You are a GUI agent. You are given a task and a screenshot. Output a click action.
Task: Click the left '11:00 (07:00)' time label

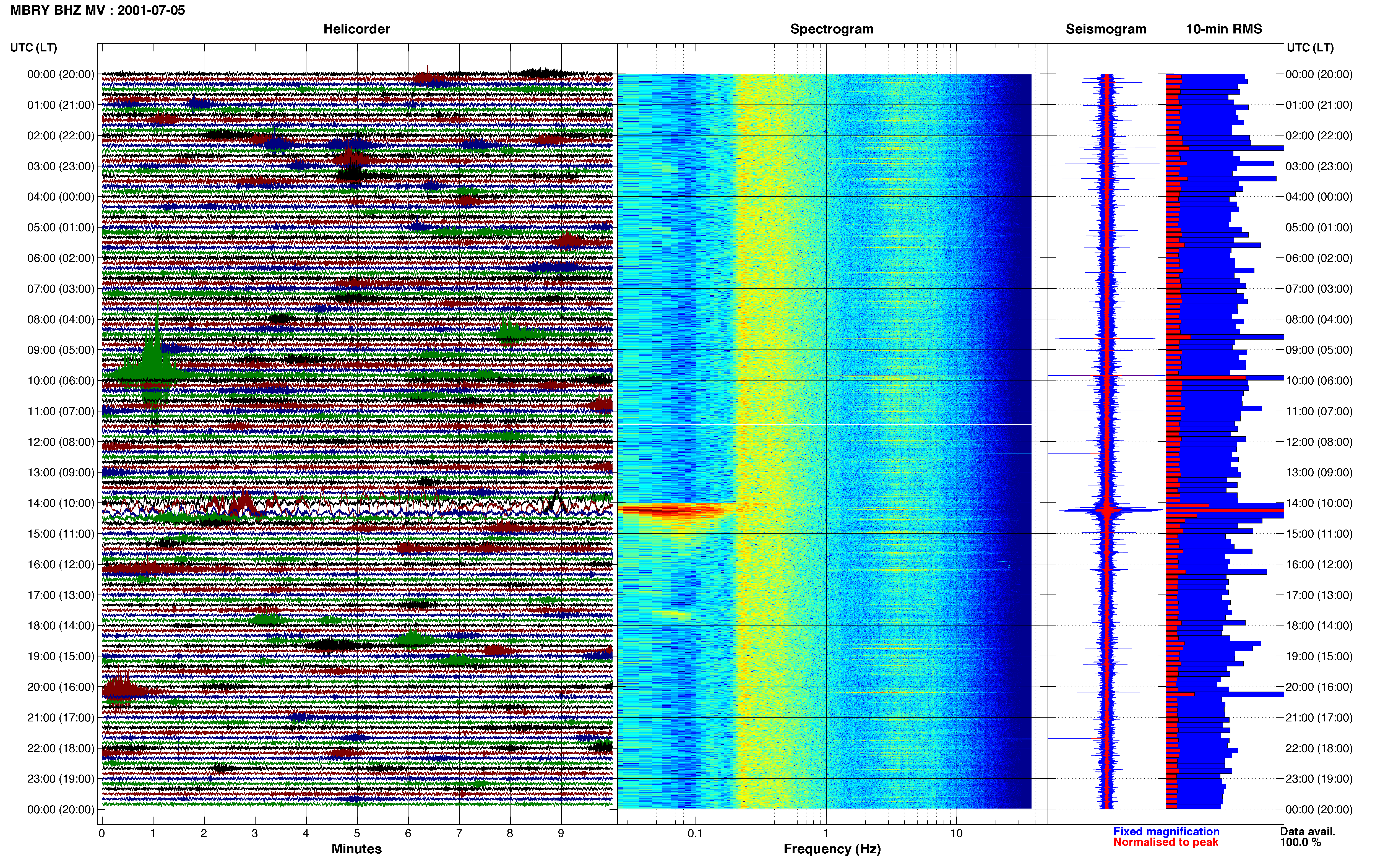coord(61,411)
